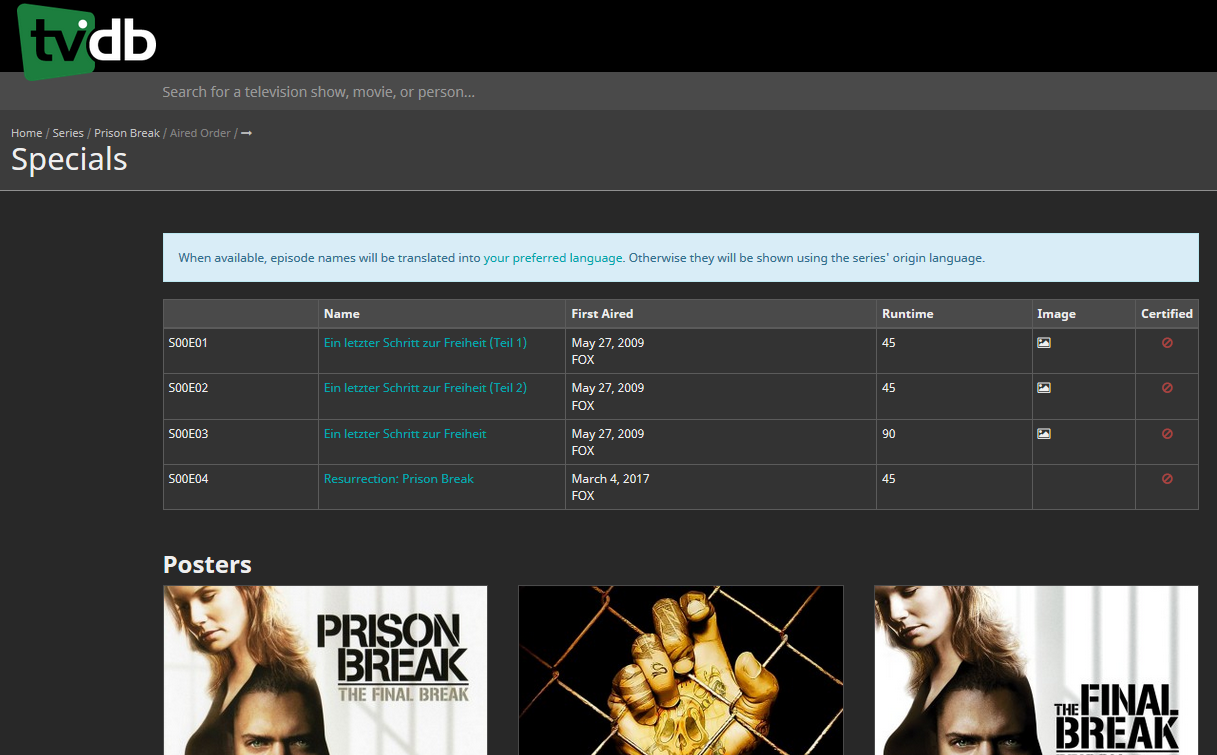Open The Final Break poster on right

(1036, 670)
